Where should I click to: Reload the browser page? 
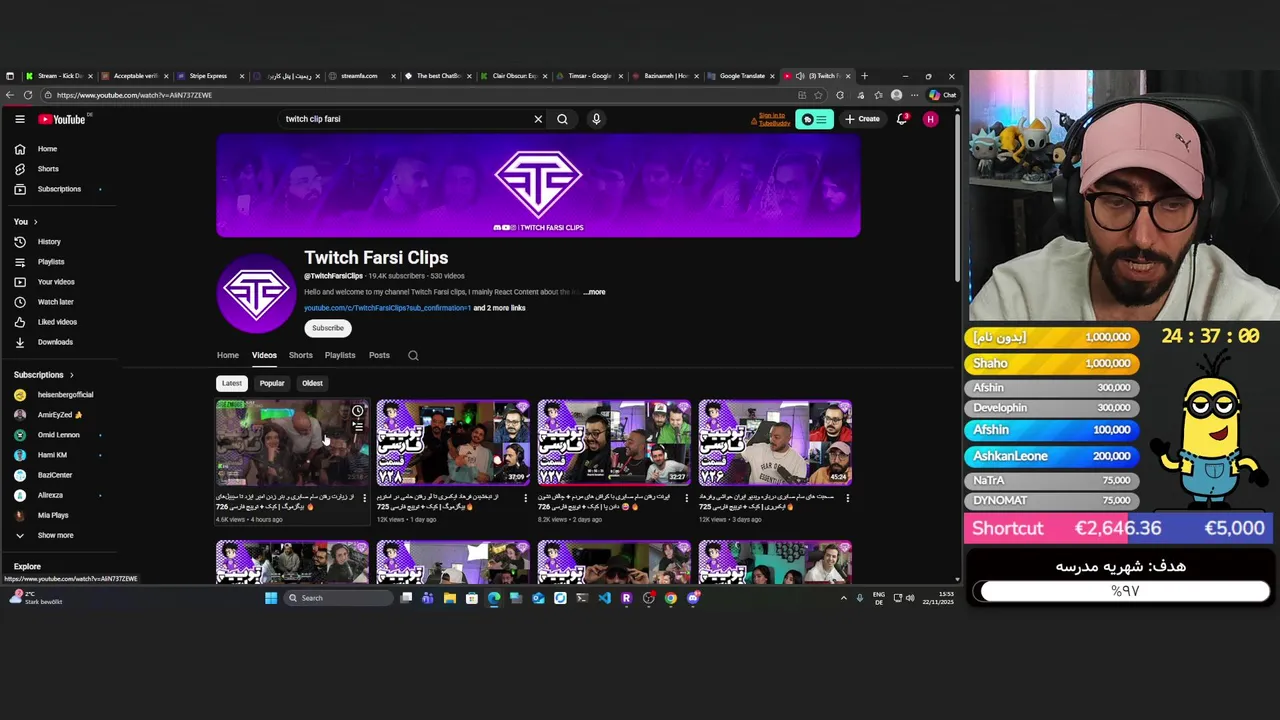pyautogui.click(x=28, y=95)
